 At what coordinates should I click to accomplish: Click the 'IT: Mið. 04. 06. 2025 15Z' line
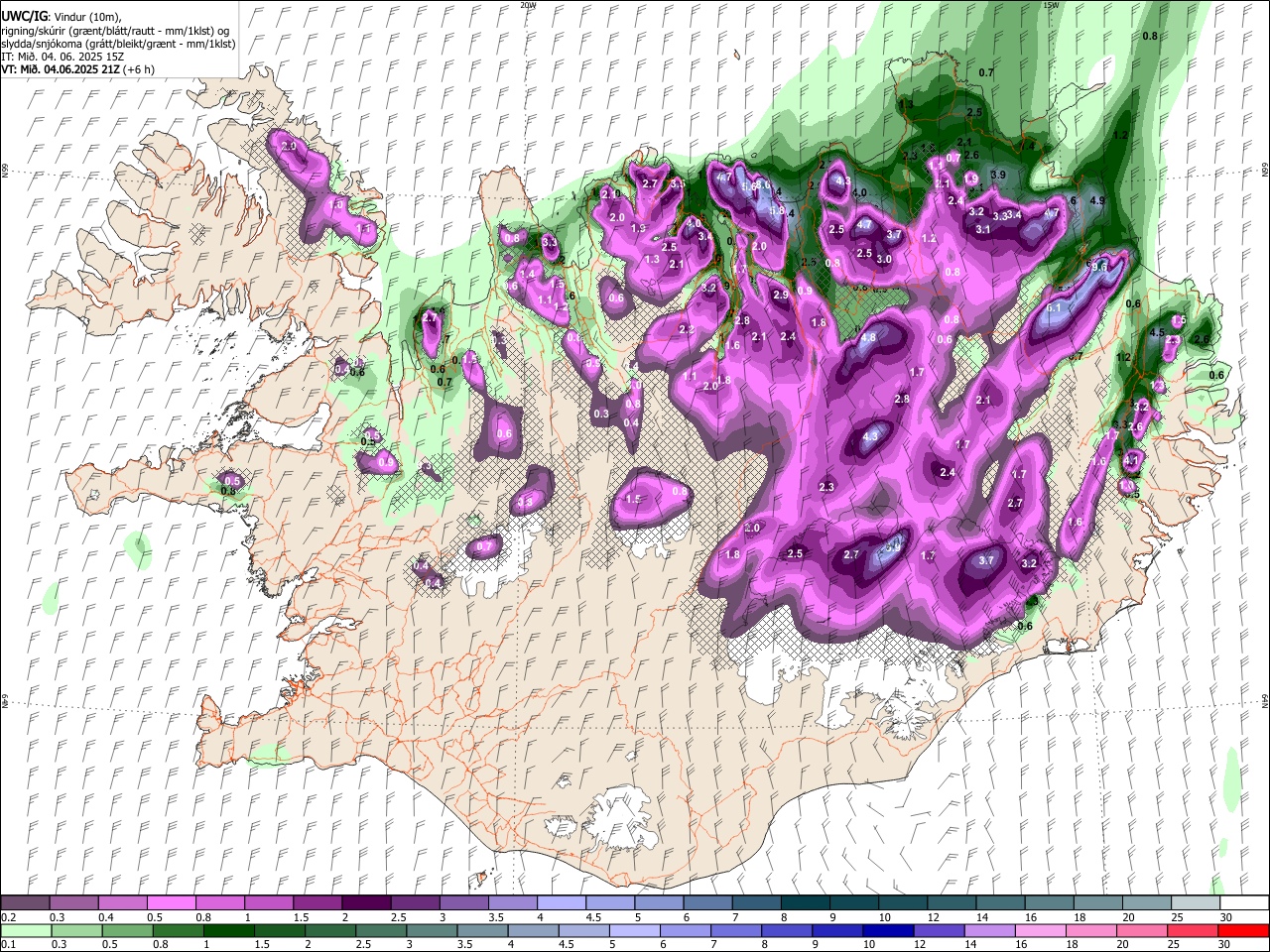point(63,57)
